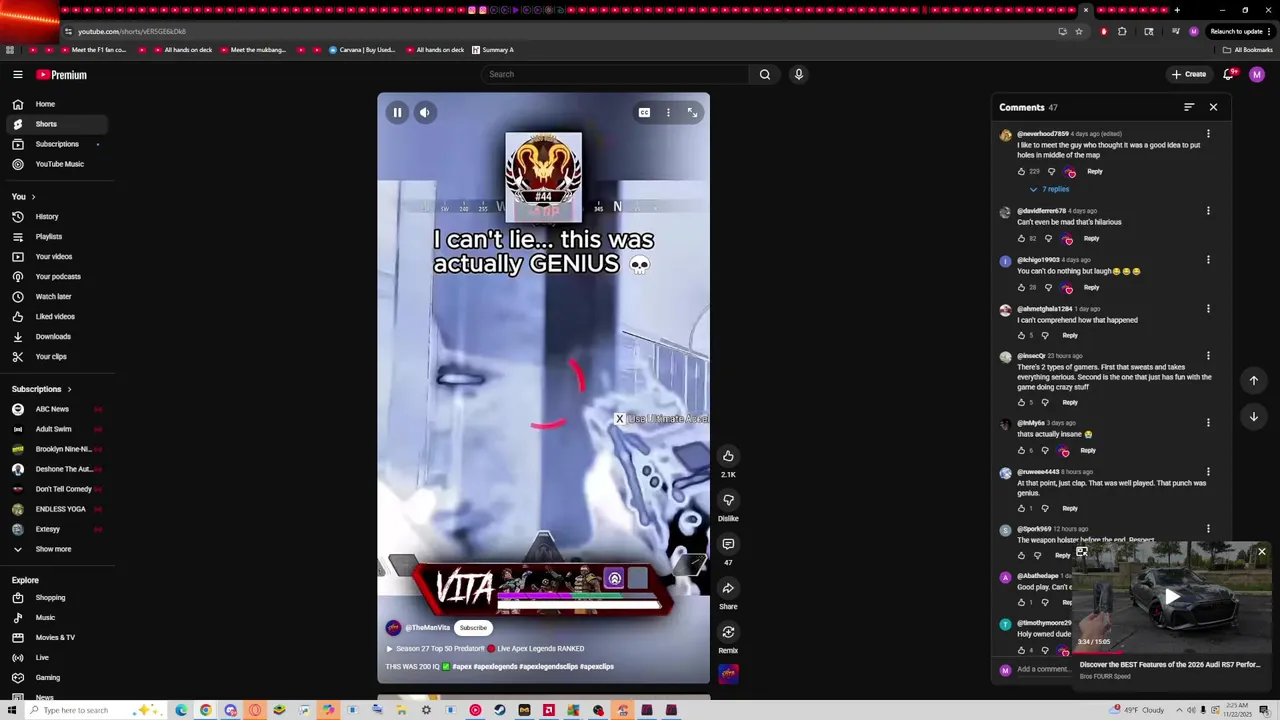The width and height of the screenshot is (1280, 720).
Task: Open the Short's three-dot options menu
Action: tap(668, 113)
